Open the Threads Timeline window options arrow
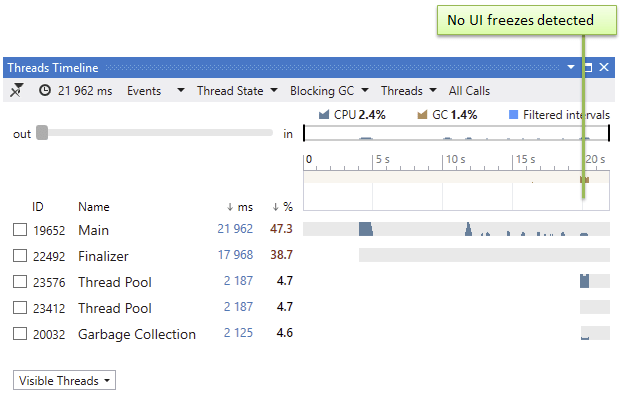623x397 pixels. tap(571, 67)
